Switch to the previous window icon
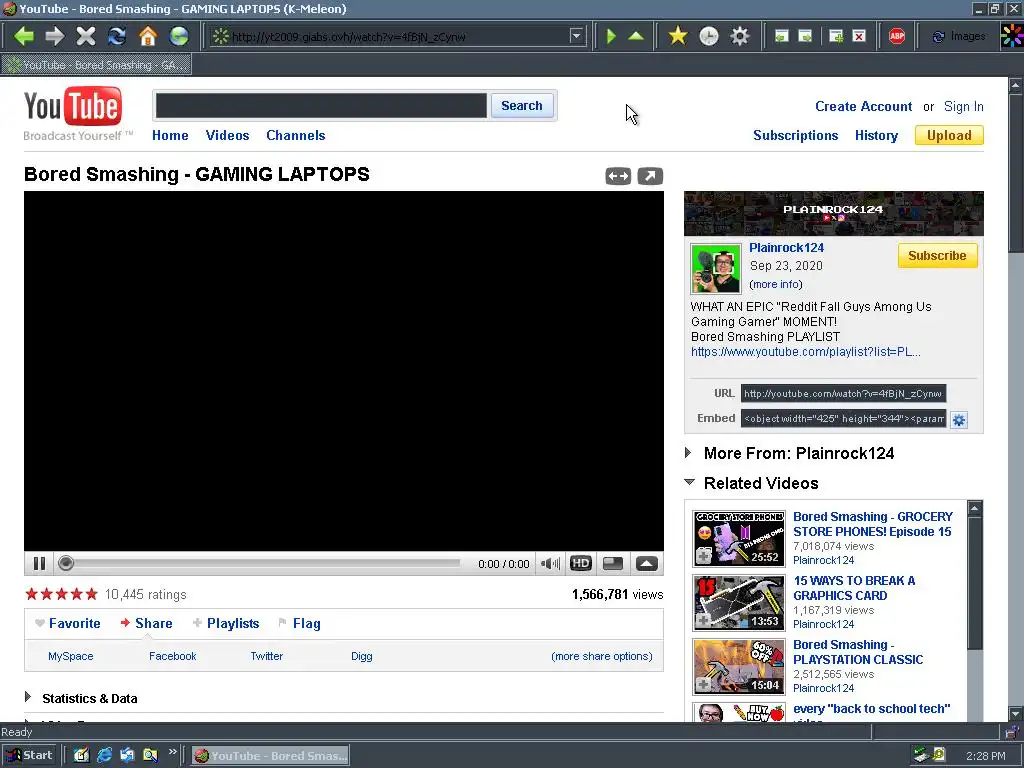 pyautogui.click(x=781, y=36)
